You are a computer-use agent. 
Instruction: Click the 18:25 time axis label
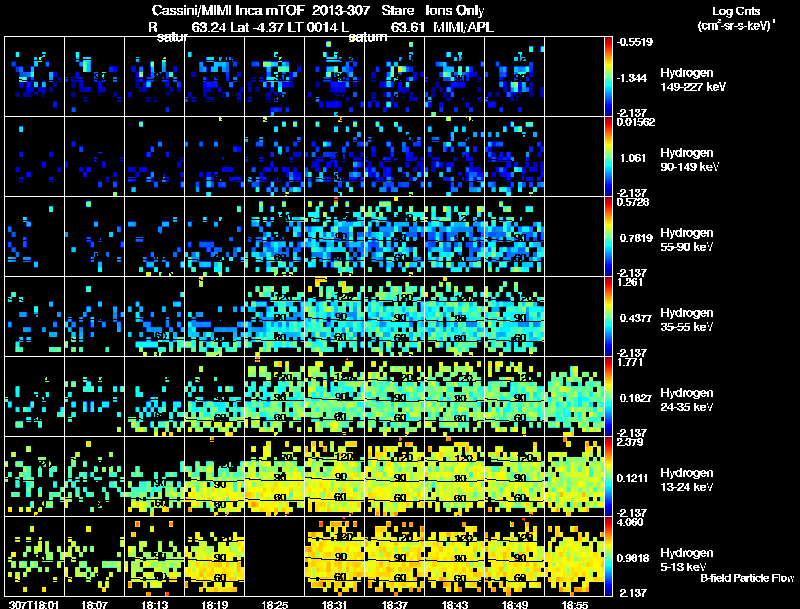274,605
